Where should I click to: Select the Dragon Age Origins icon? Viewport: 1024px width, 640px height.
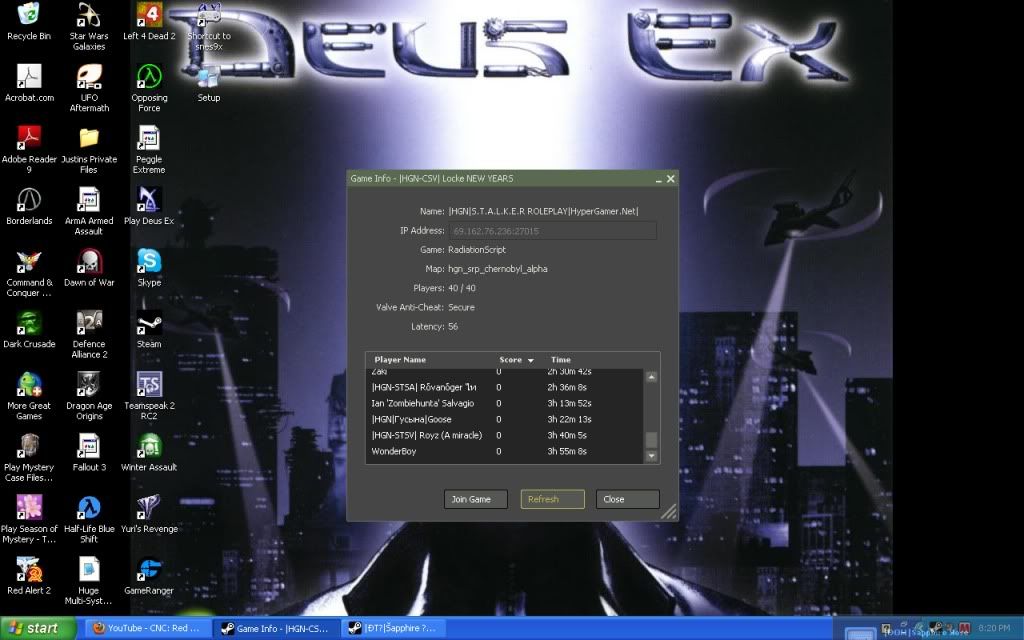[89, 396]
